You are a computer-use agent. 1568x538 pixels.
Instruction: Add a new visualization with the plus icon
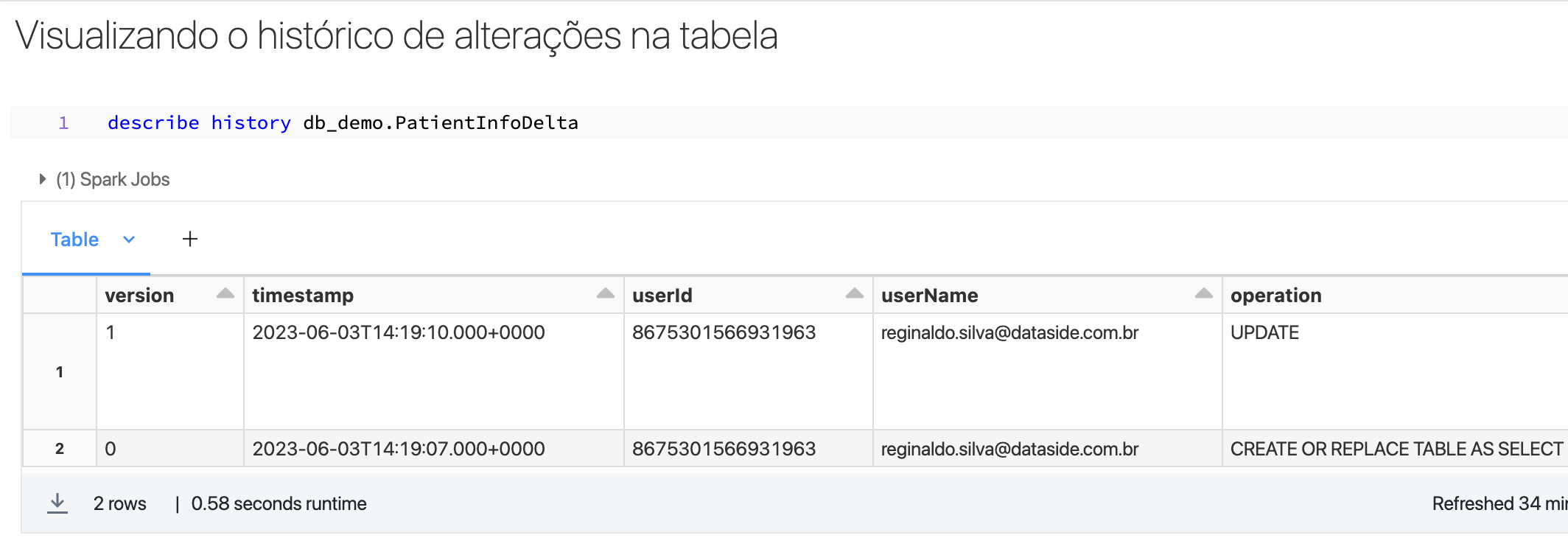click(x=190, y=239)
